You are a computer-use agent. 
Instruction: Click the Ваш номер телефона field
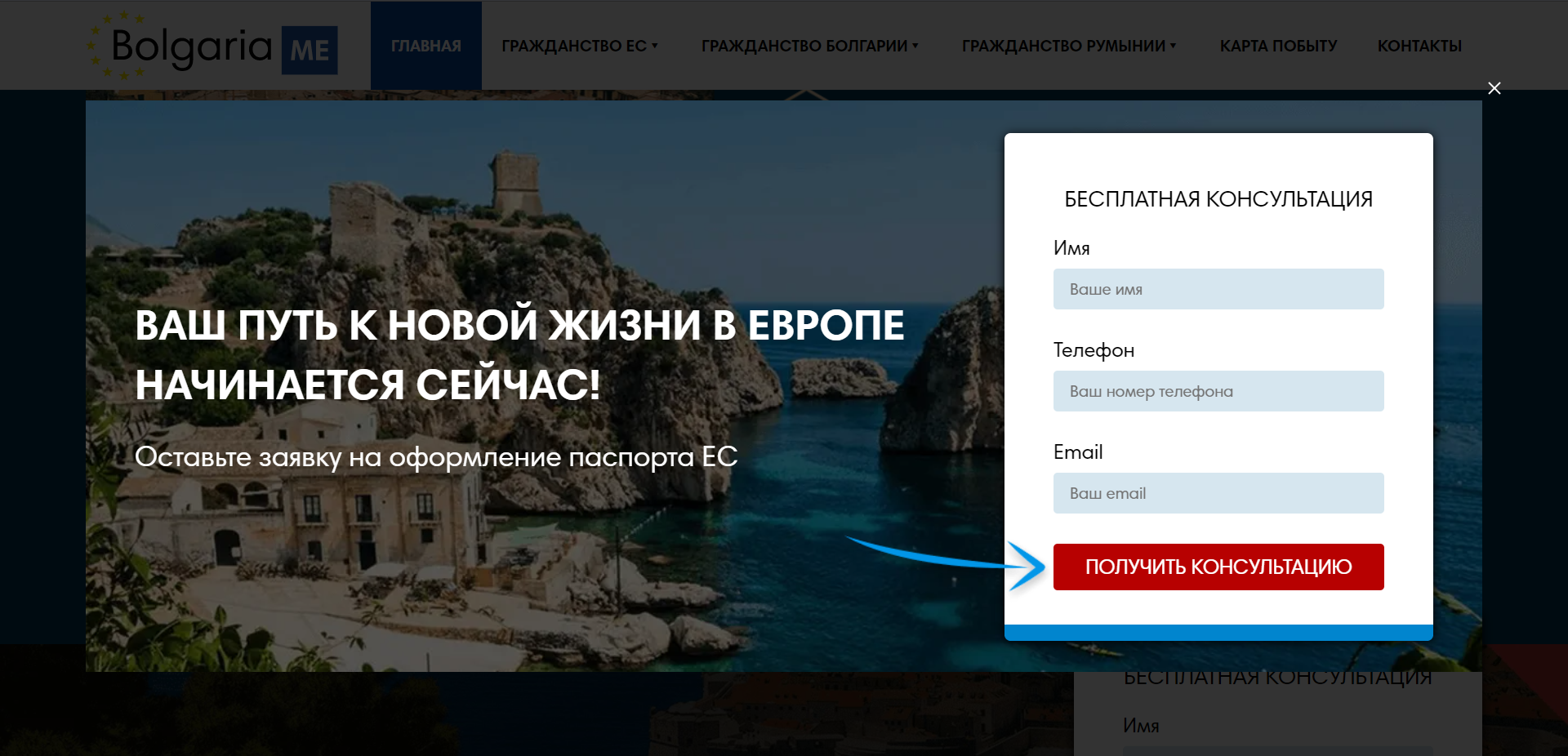pos(1218,391)
